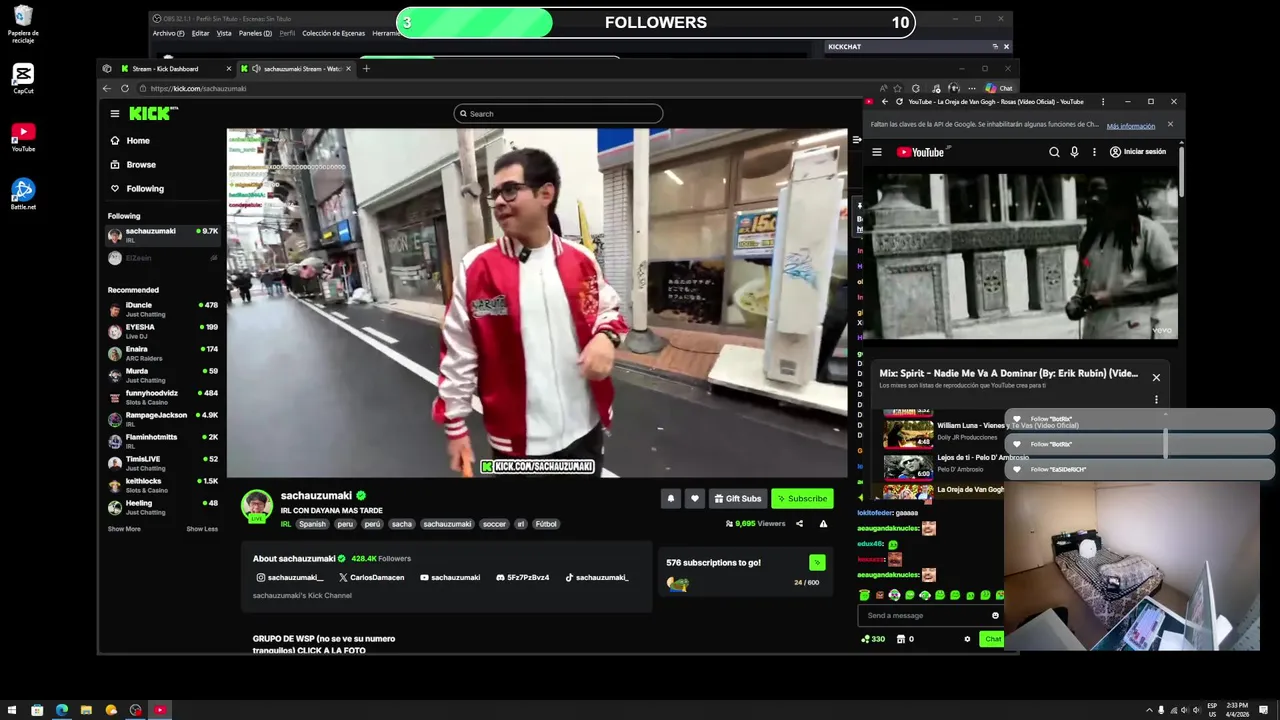Click the Gift Subs button
The height and width of the screenshot is (720, 1280).
coord(738,498)
